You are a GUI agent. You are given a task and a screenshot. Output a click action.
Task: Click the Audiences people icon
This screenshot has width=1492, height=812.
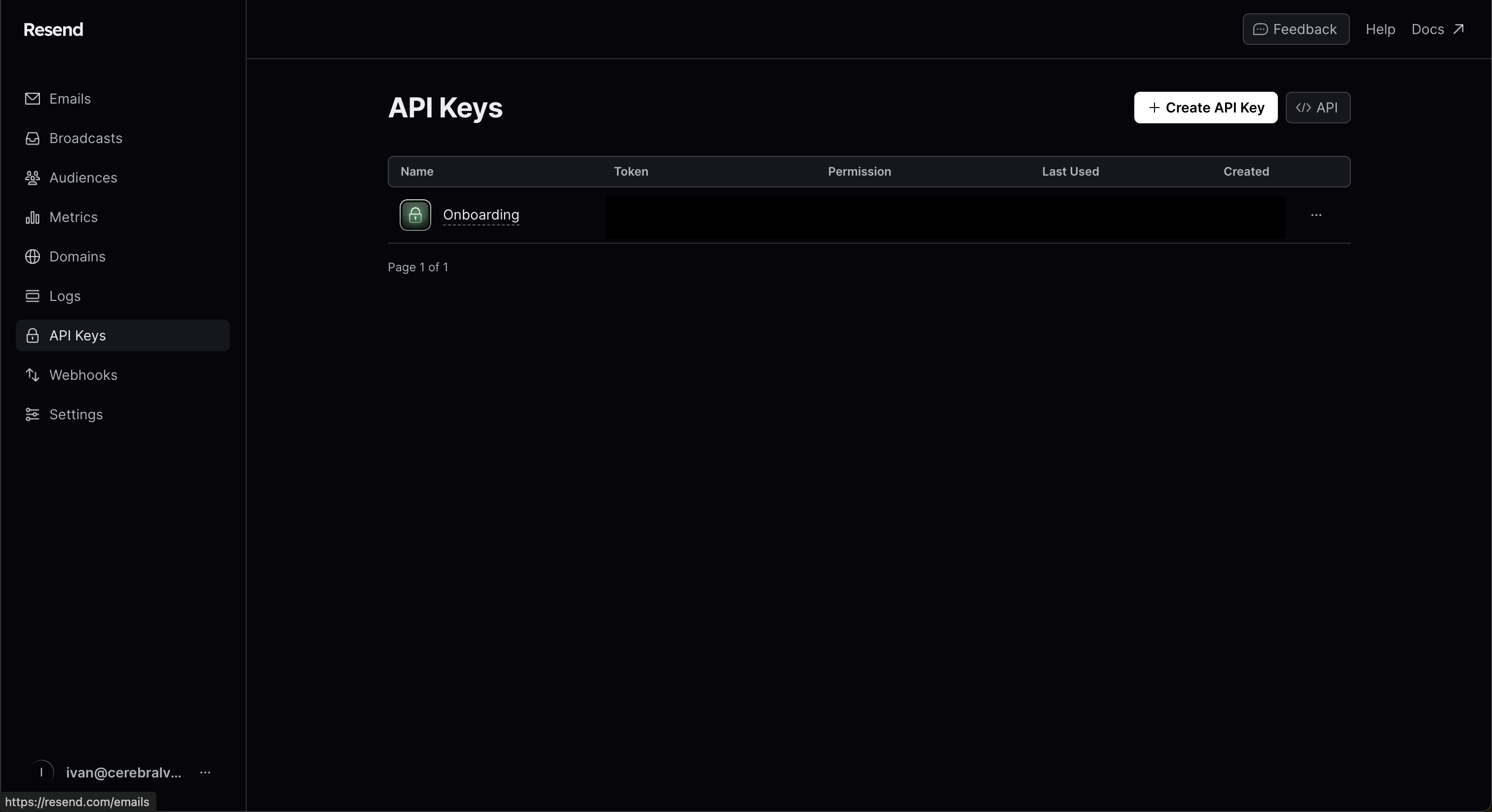pos(33,178)
